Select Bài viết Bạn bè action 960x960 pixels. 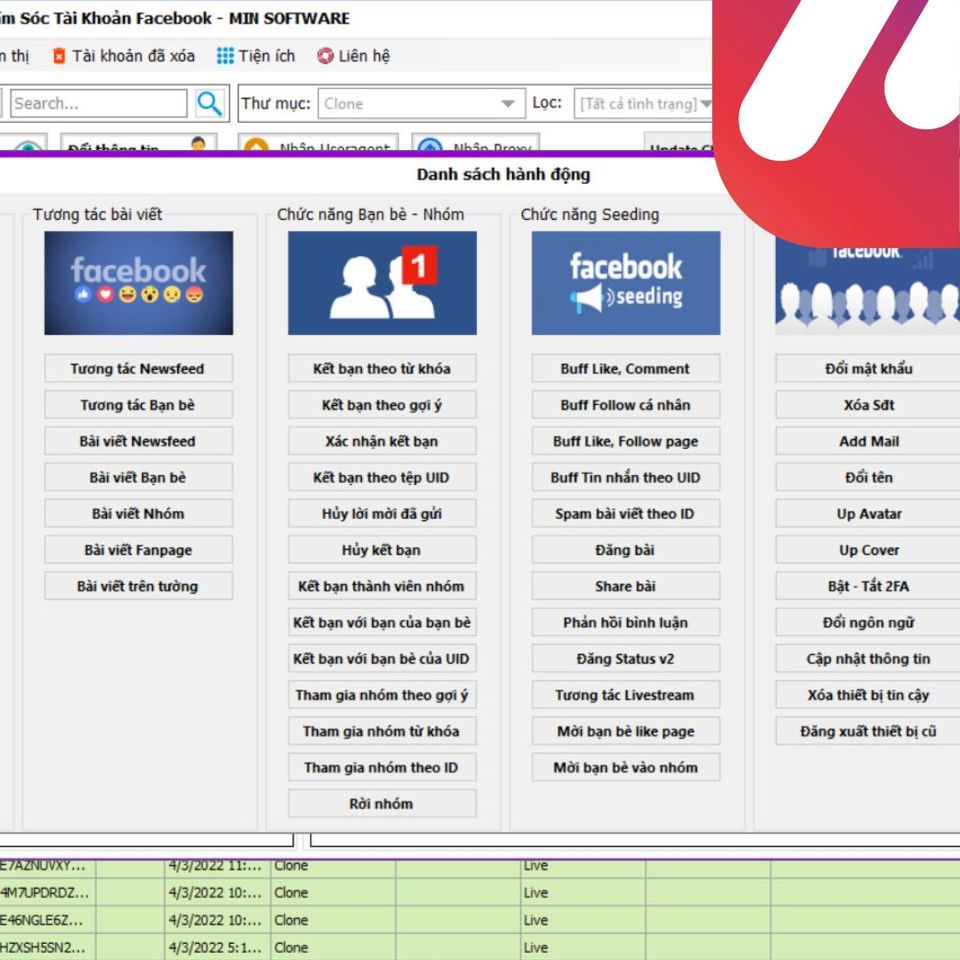138,477
